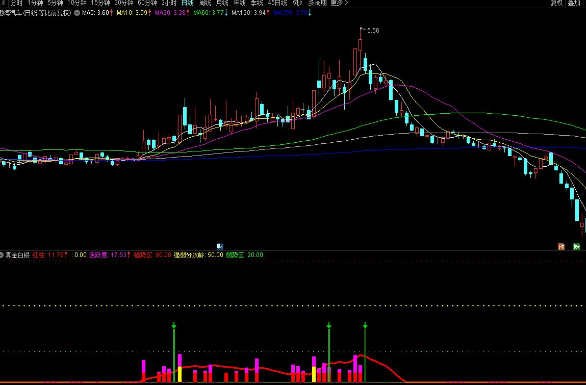Screen dimensions: 586x385
Task: Click the orange marker icon at chart bottom right
Action: pyautogui.click(x=561, y=246)
